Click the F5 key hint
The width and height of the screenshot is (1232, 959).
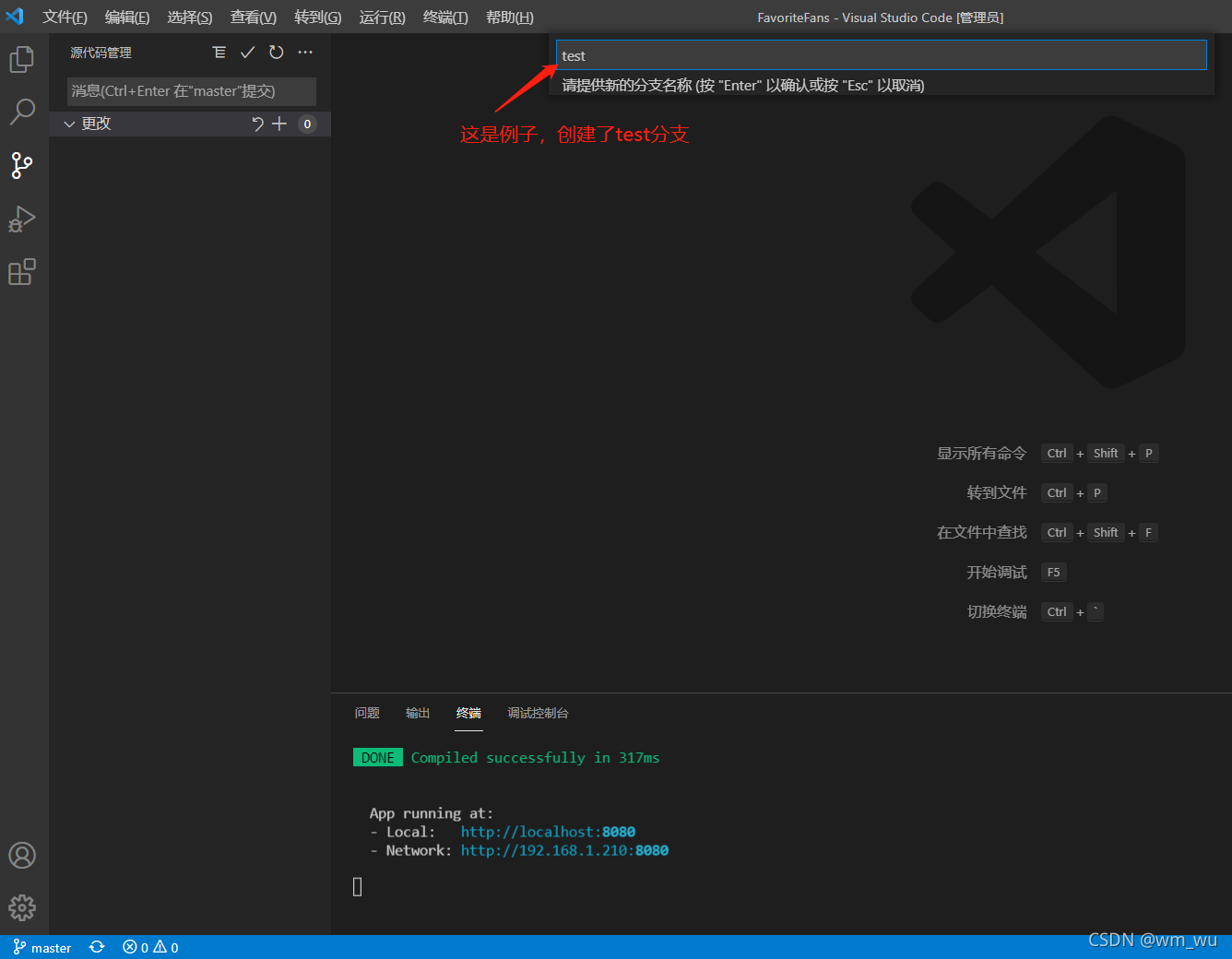(1053, 572)
